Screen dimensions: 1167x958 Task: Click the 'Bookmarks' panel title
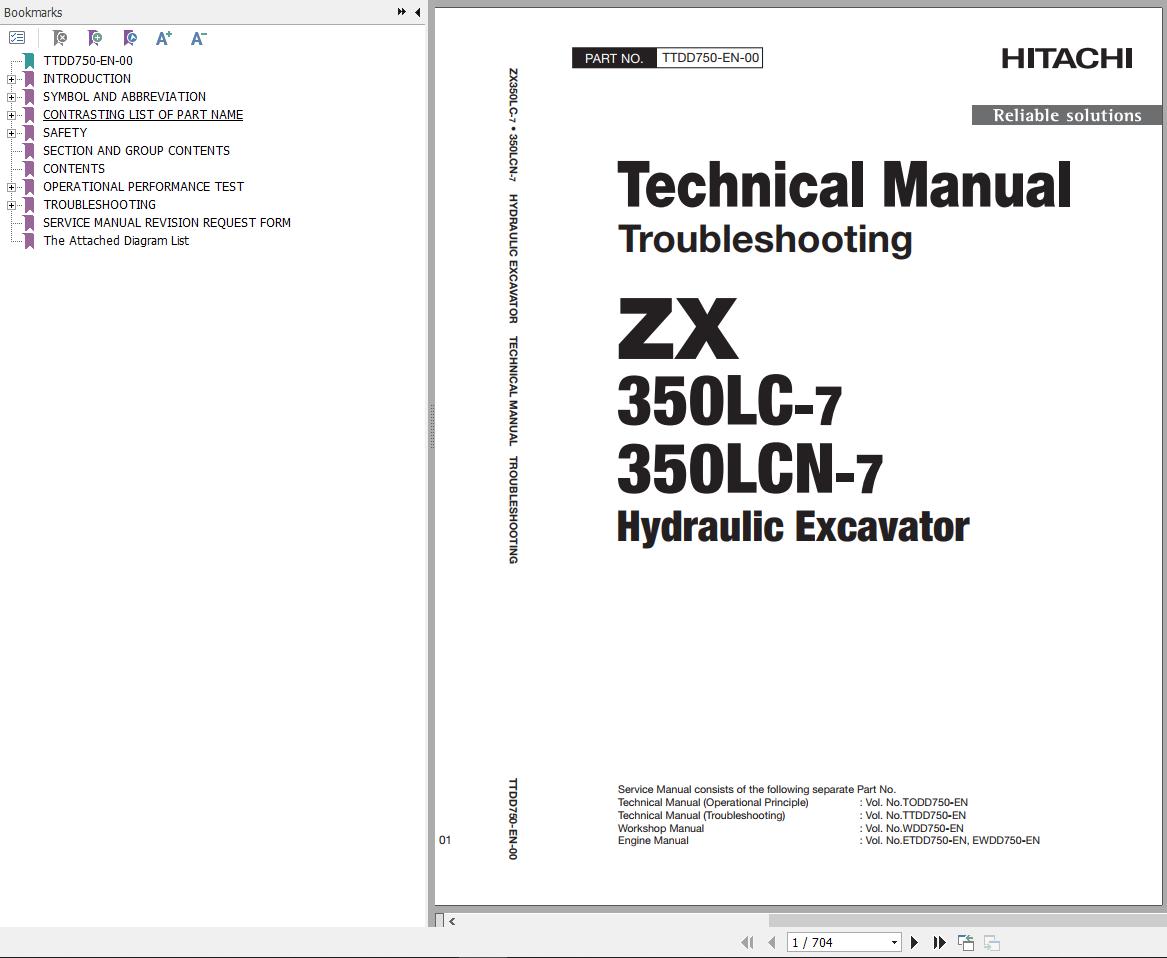tap(33, 13)
